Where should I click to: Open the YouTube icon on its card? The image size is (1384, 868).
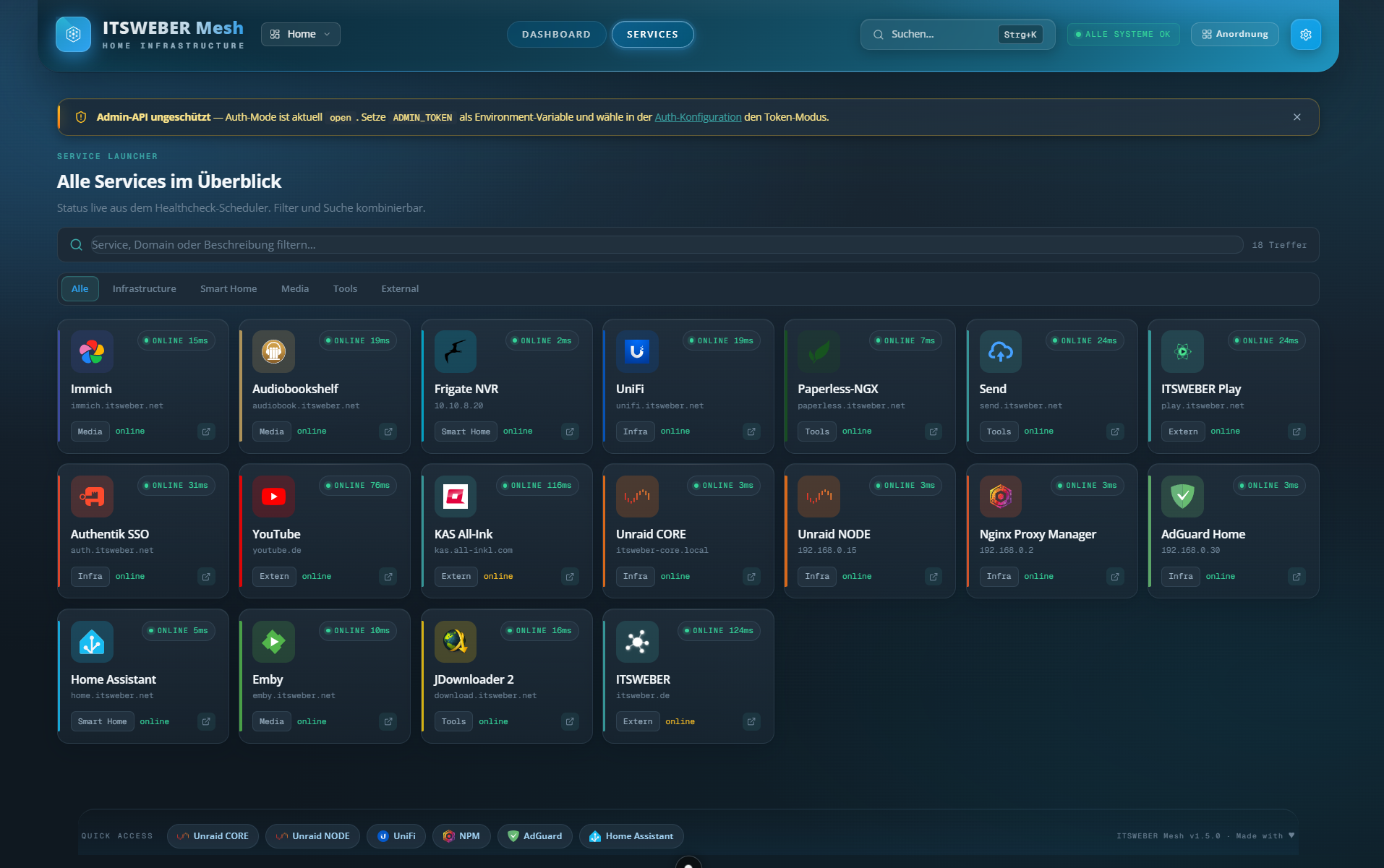[273, 497]
